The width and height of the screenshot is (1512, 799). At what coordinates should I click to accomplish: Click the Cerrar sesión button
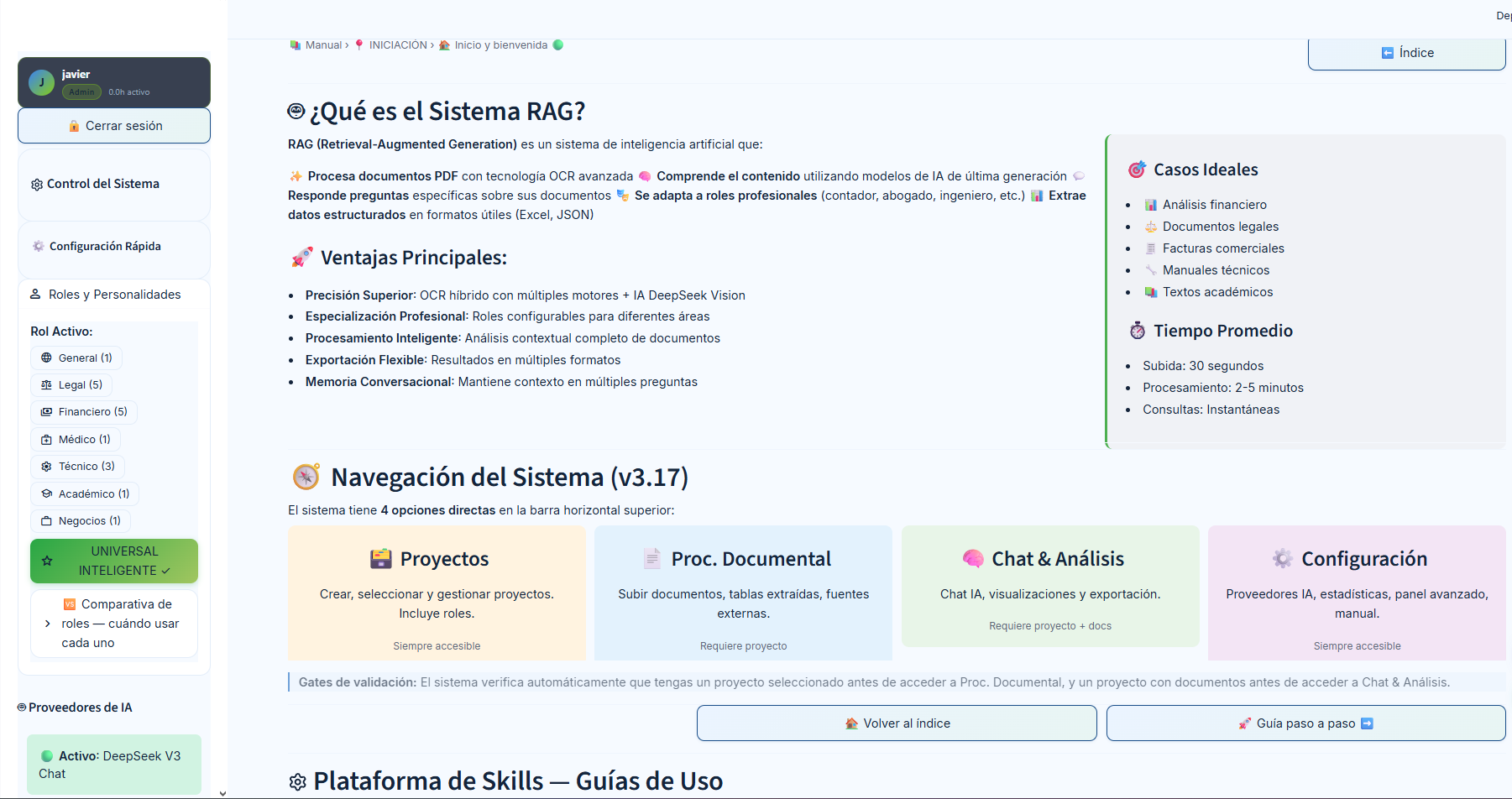pyautogui.click(x=114, y=126)
